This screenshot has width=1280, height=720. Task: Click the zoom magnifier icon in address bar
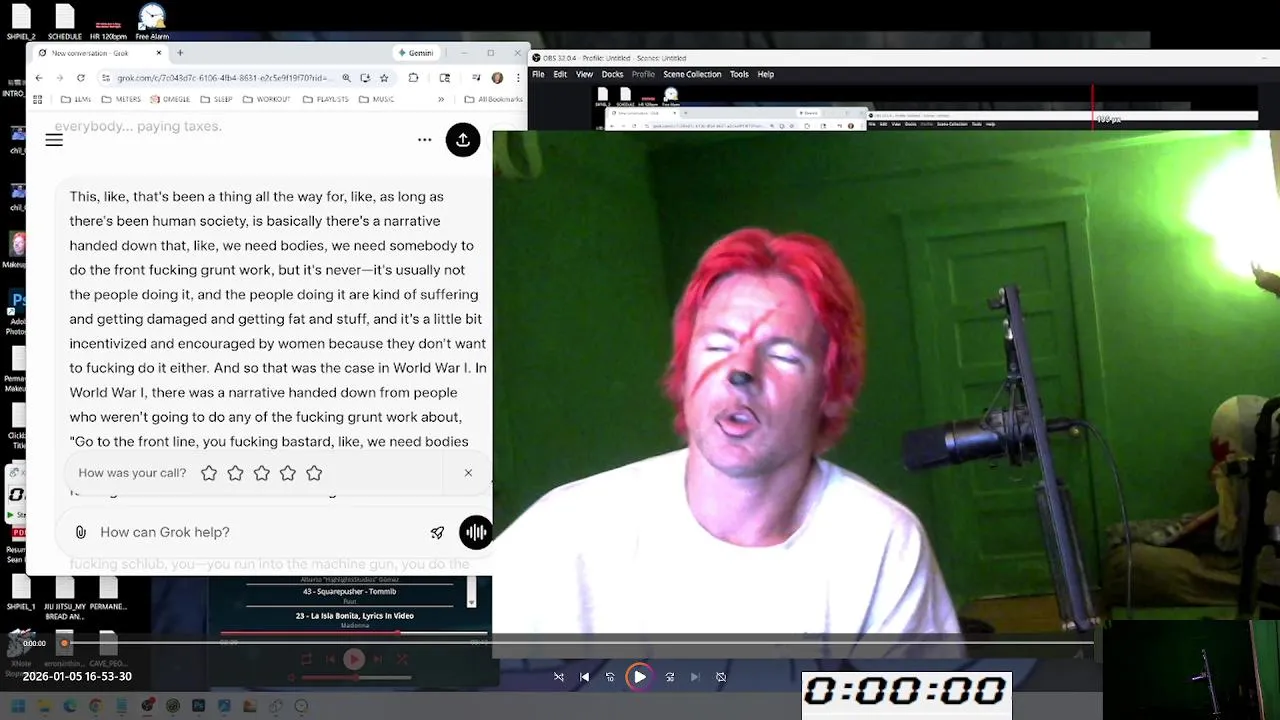point(346,78)
